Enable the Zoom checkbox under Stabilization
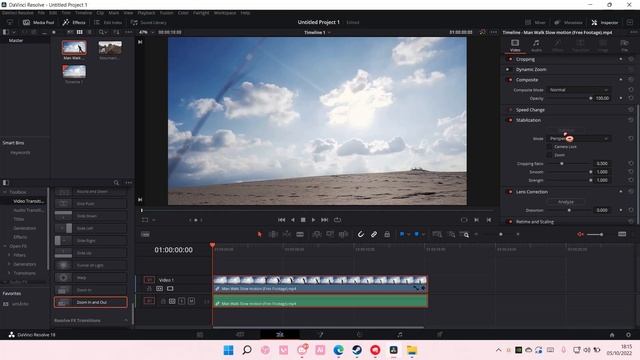 549,155
